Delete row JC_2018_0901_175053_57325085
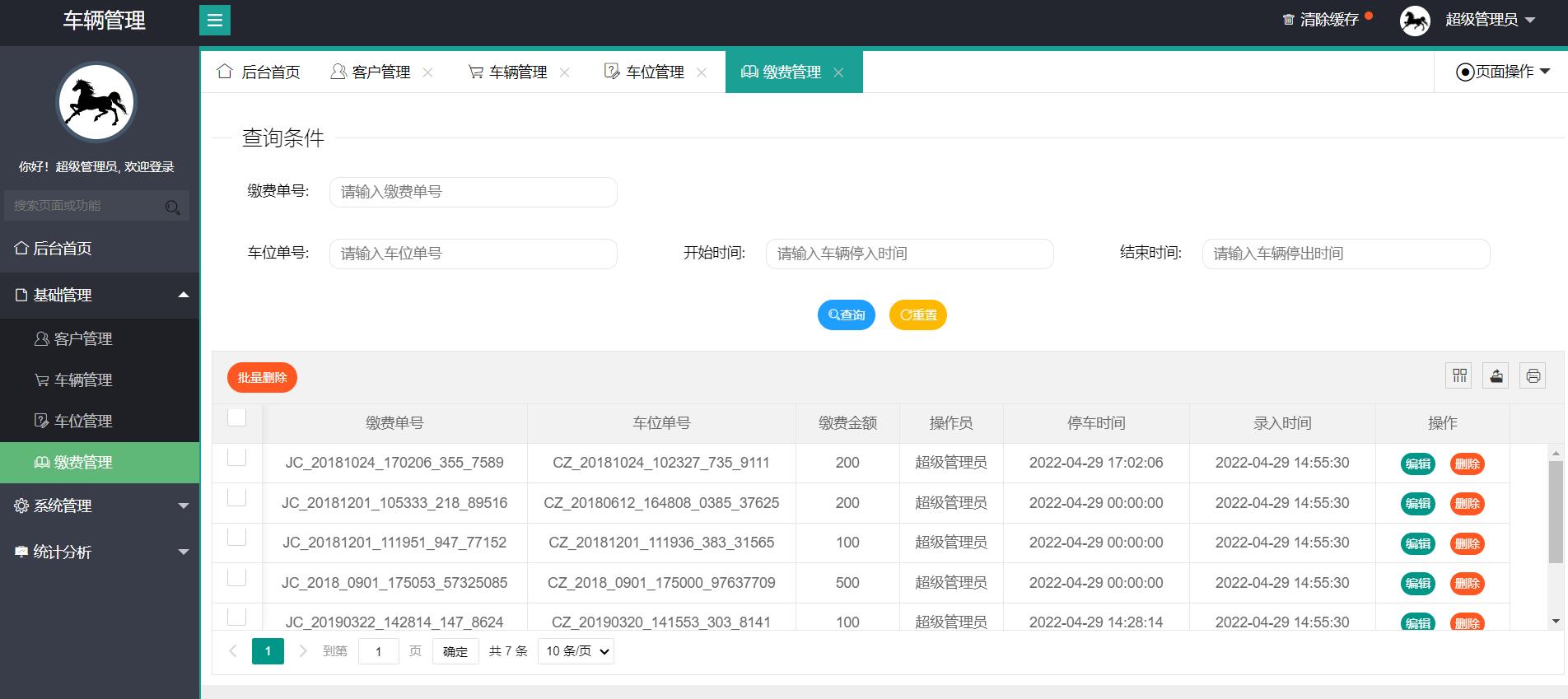The height and width of the screenshot is (699, 1568). click(x=1468, y=583)
